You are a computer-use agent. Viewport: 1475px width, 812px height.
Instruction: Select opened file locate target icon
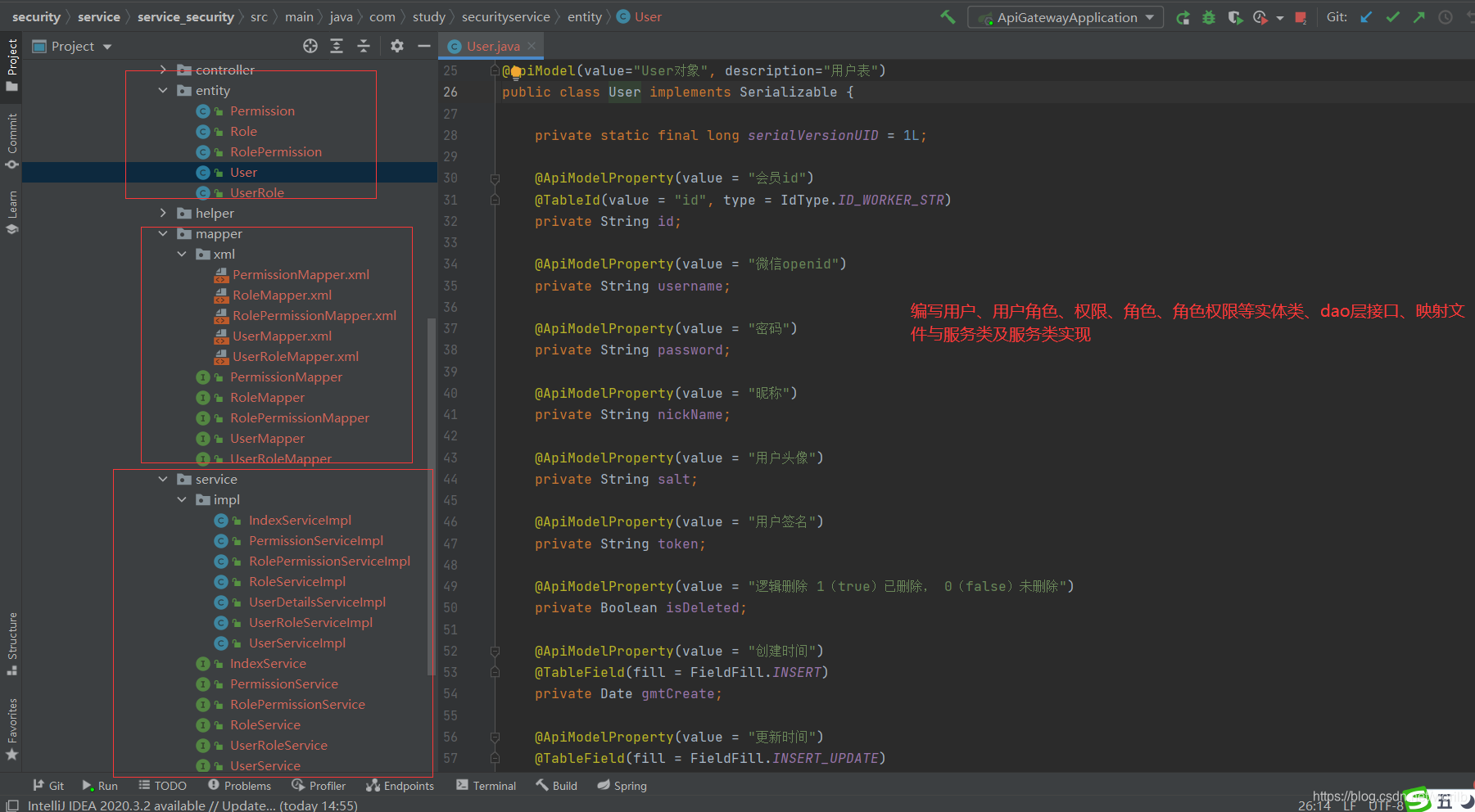310,46
